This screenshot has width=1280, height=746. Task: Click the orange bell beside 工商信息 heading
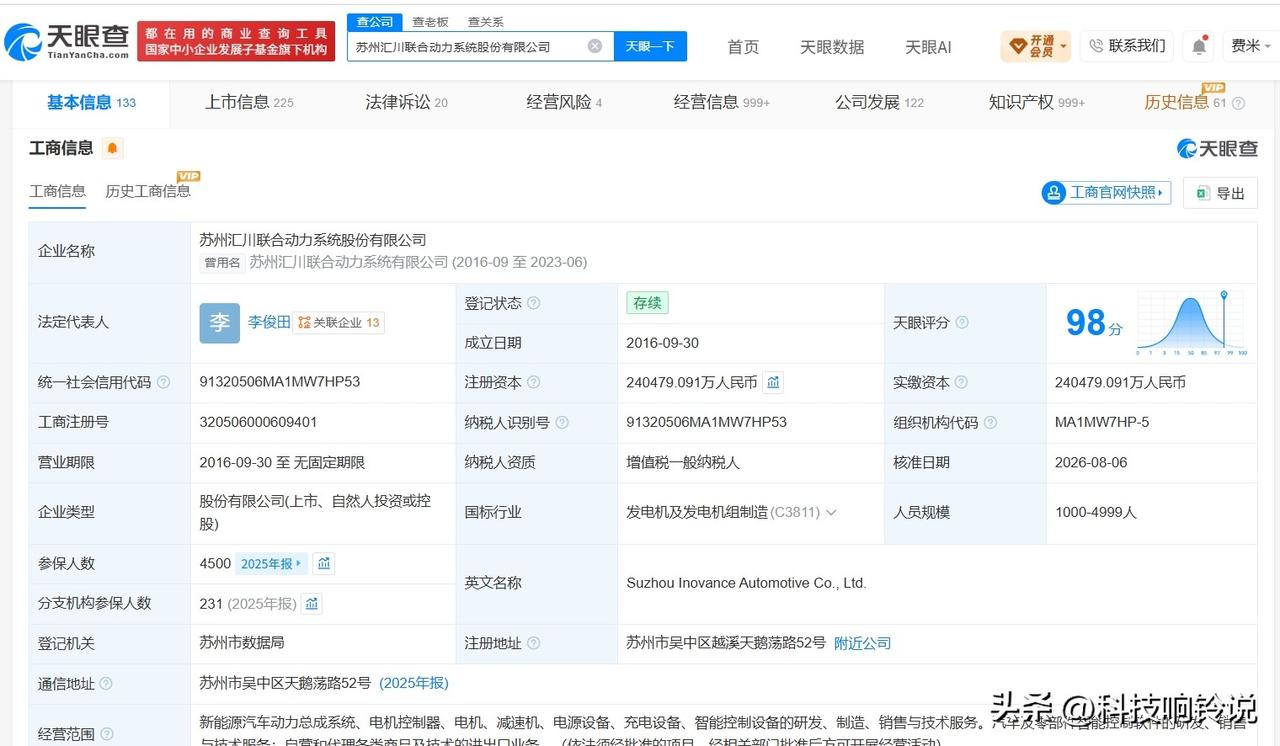click(113, 148)
